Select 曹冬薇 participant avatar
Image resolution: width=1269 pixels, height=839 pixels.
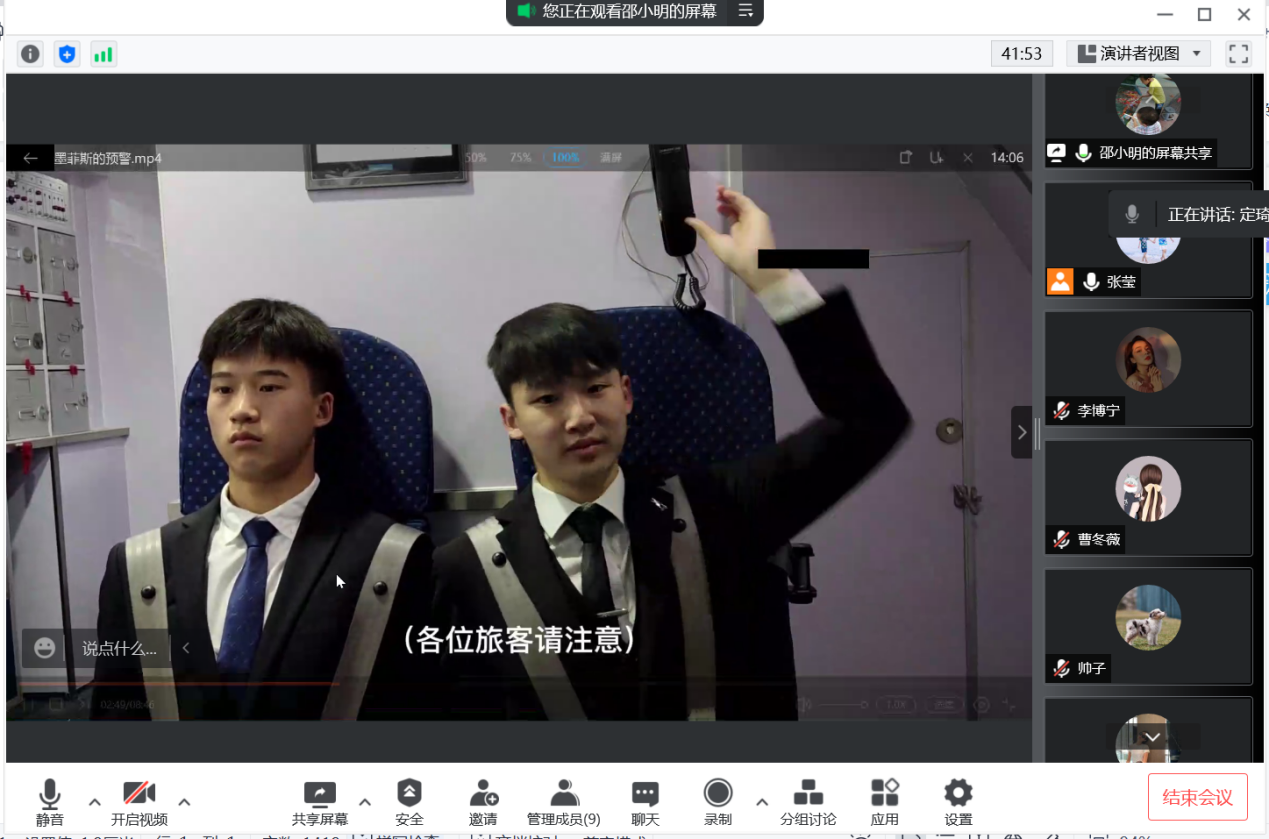[1148, 489]
